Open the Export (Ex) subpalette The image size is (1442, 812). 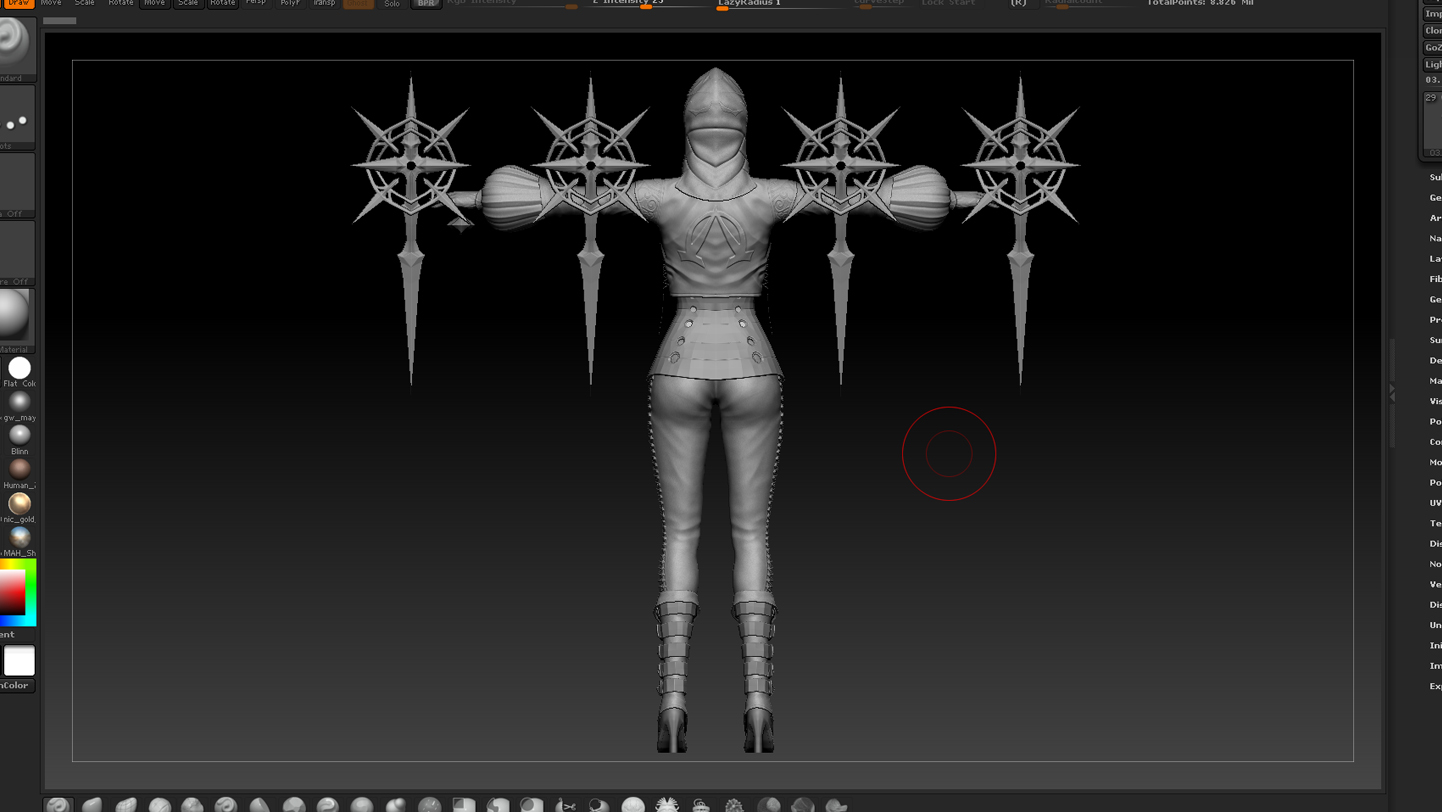(1435, 686)
